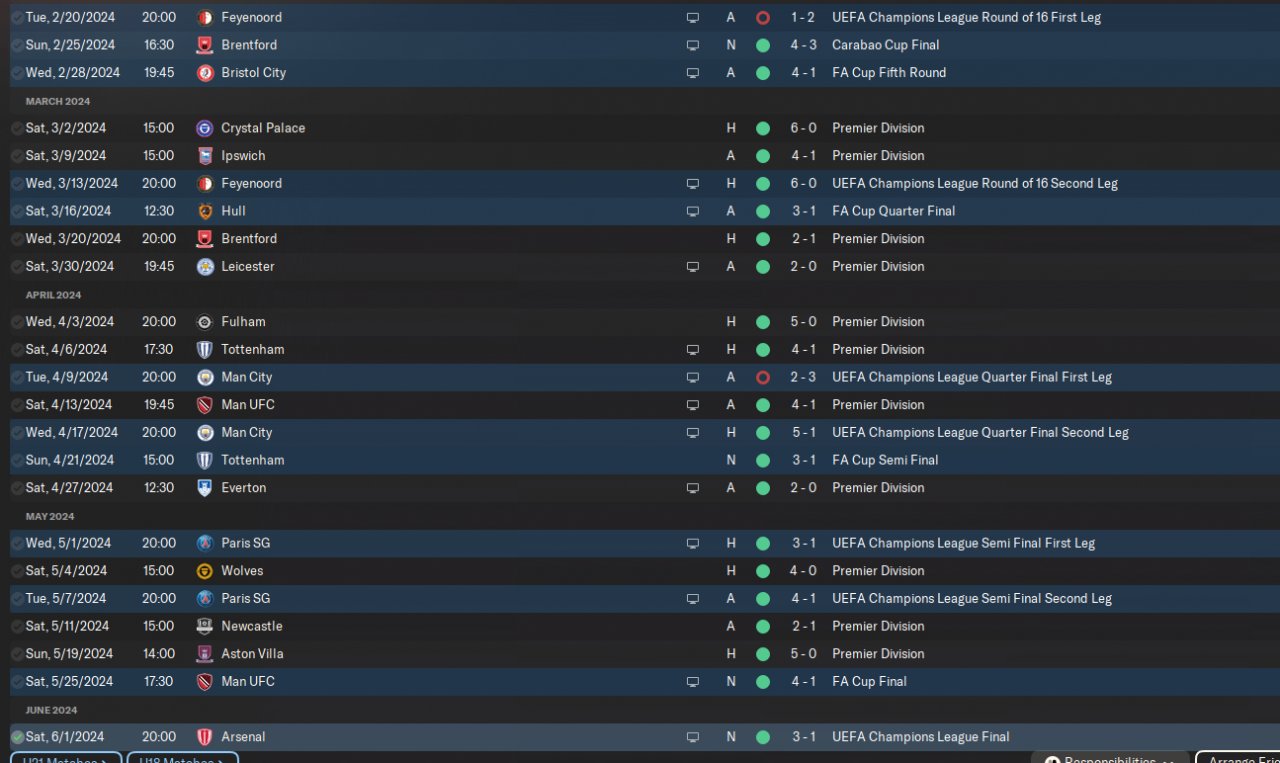Toggle the checkmark beside Sat, 3/2/2024
Screen dimensions: 1280x763
point(17,128)
